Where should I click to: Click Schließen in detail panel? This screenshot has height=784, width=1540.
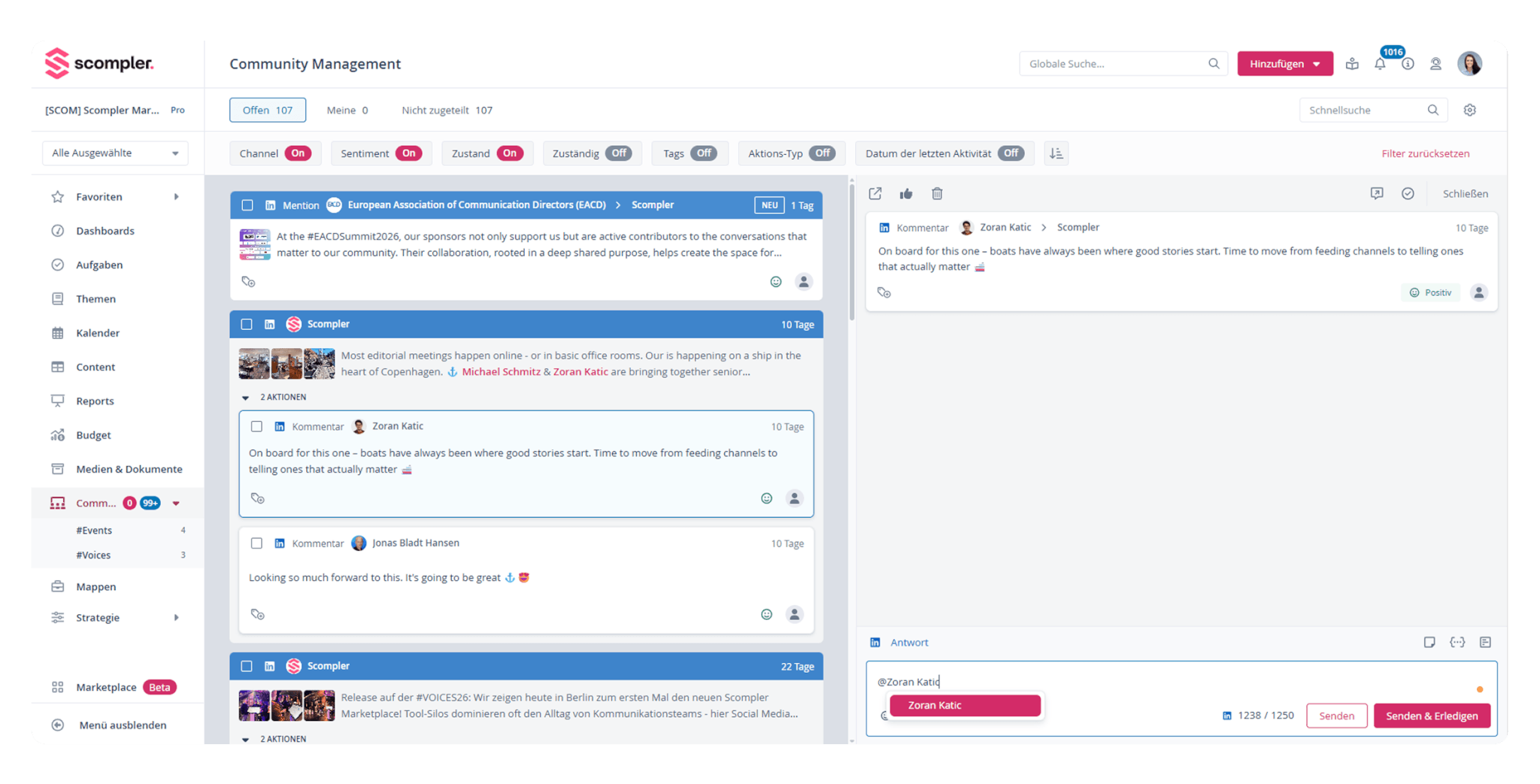(1465, 194)
